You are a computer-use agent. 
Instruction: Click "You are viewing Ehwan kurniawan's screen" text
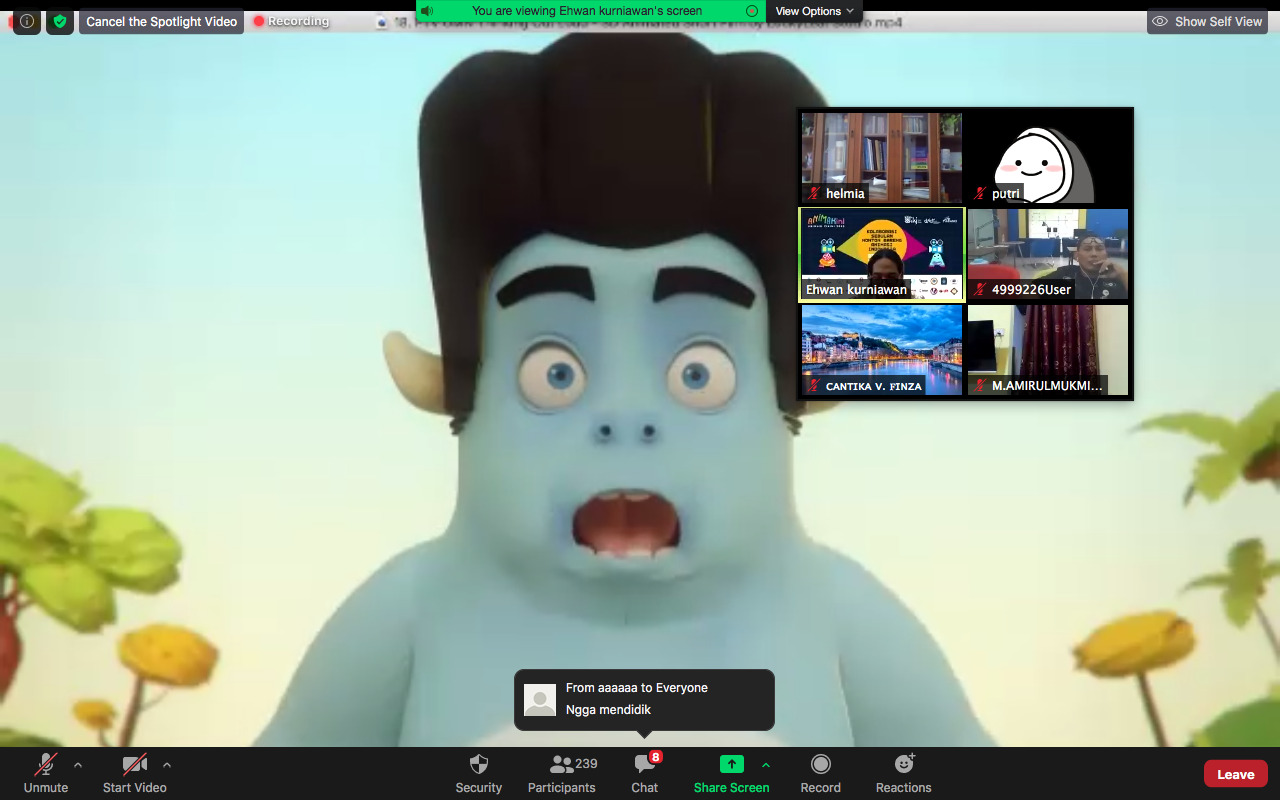pos(587,11)
